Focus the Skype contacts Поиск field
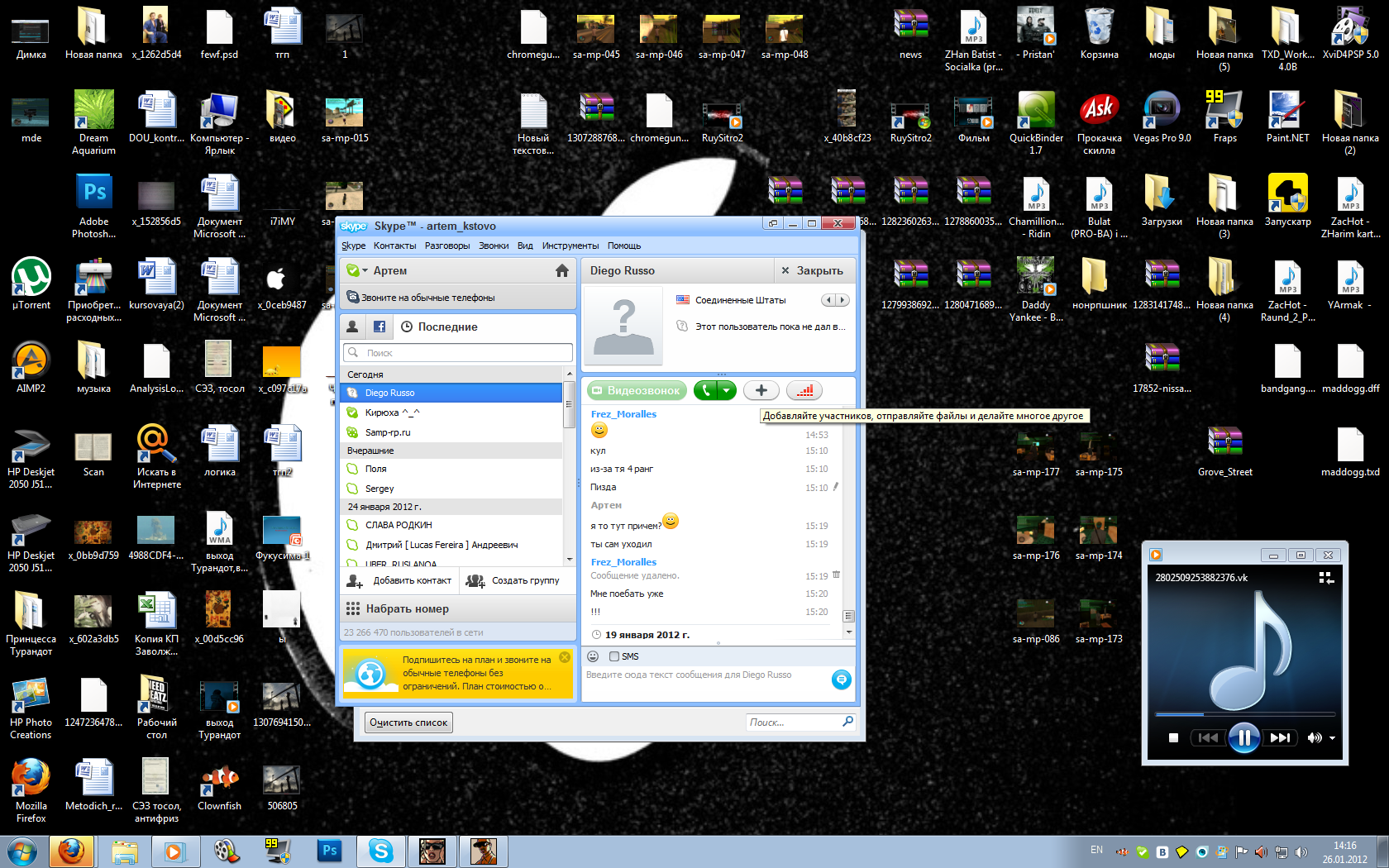The image size is (1389, 868). pyautogui.click(x=458, y=352)
